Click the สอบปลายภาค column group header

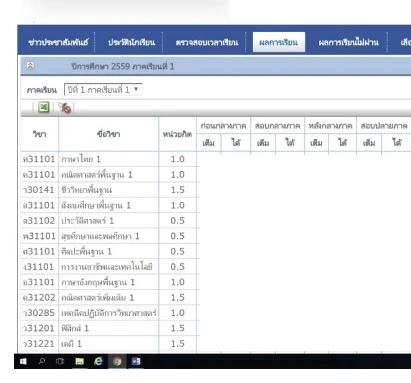pos(384,126)
